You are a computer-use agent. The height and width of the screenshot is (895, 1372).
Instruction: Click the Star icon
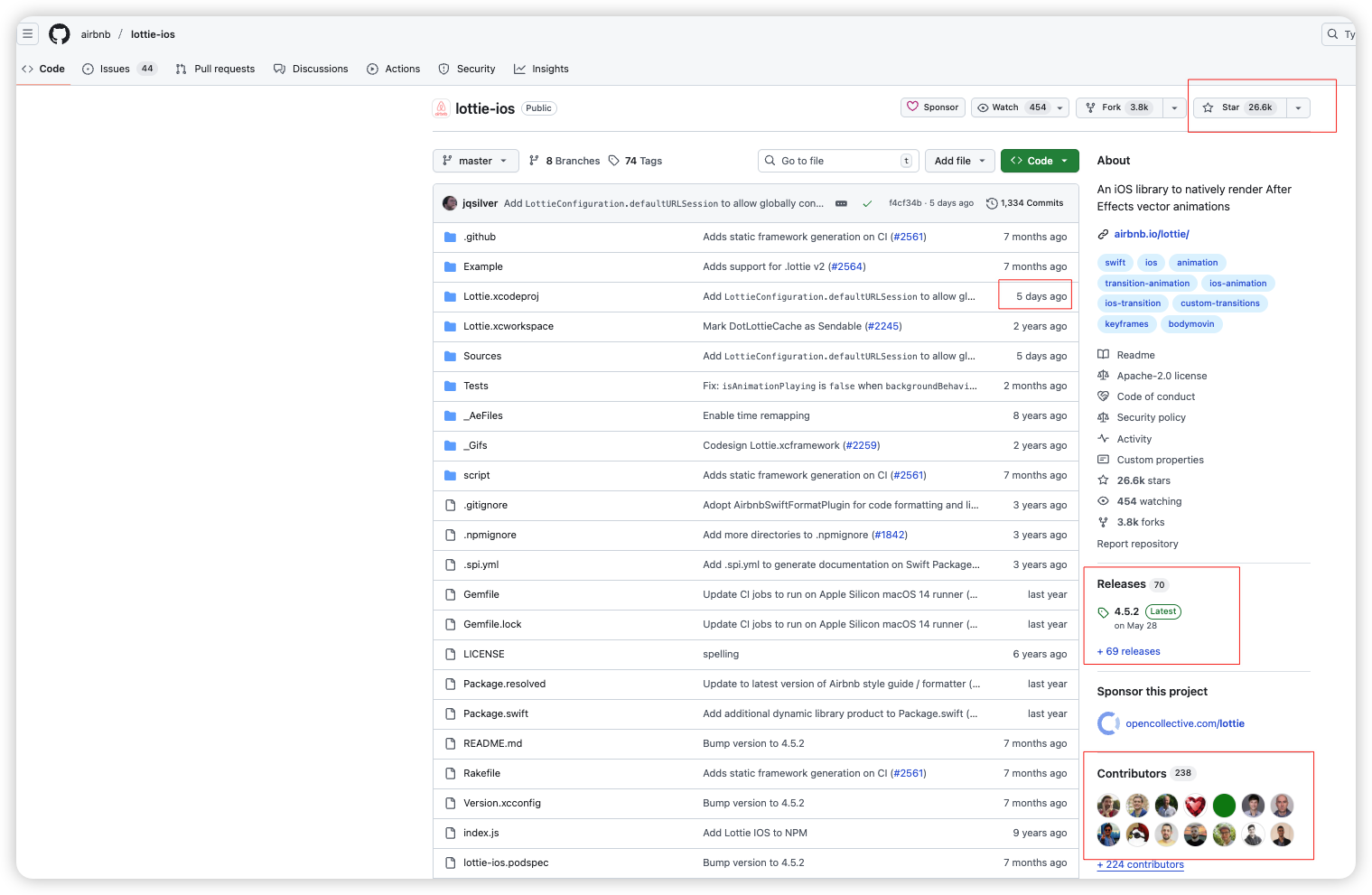click(x=1209, y=107)
